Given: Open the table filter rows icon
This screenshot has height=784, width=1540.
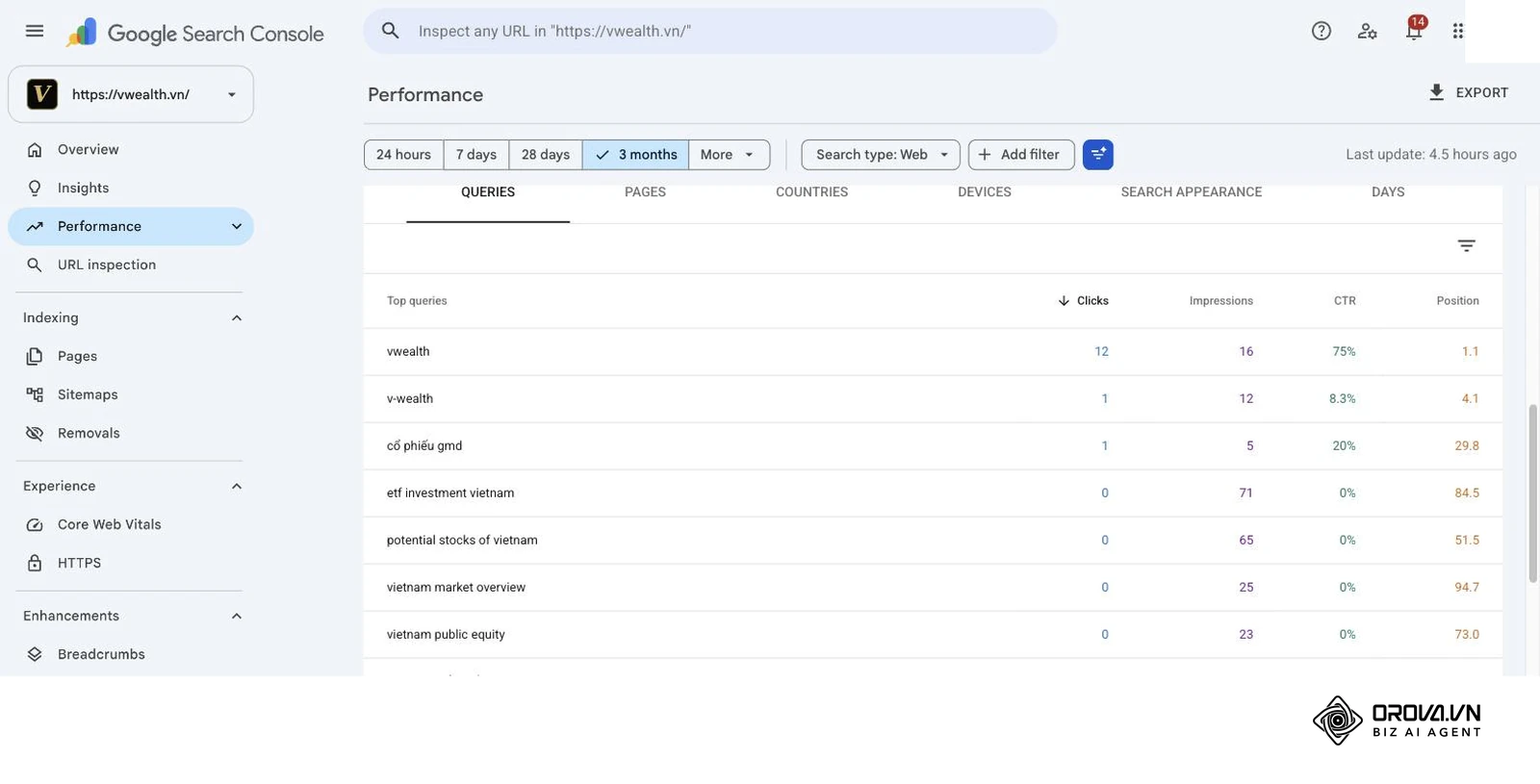Looking at the screenshot, I should click(x=1466, y=246).
